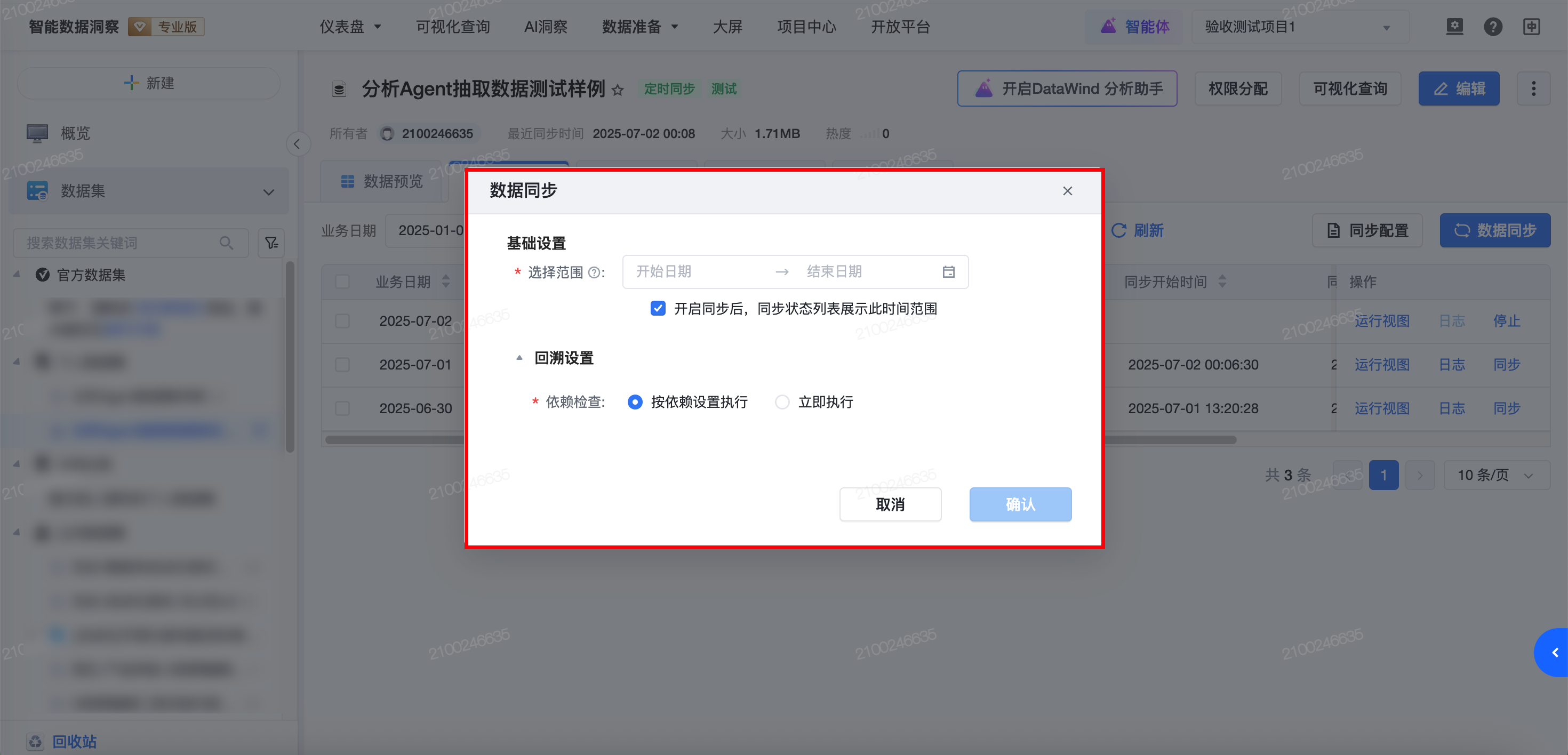
Task: Close the 数据同步 dialog with X
Action: click(x=1067, y=191)
